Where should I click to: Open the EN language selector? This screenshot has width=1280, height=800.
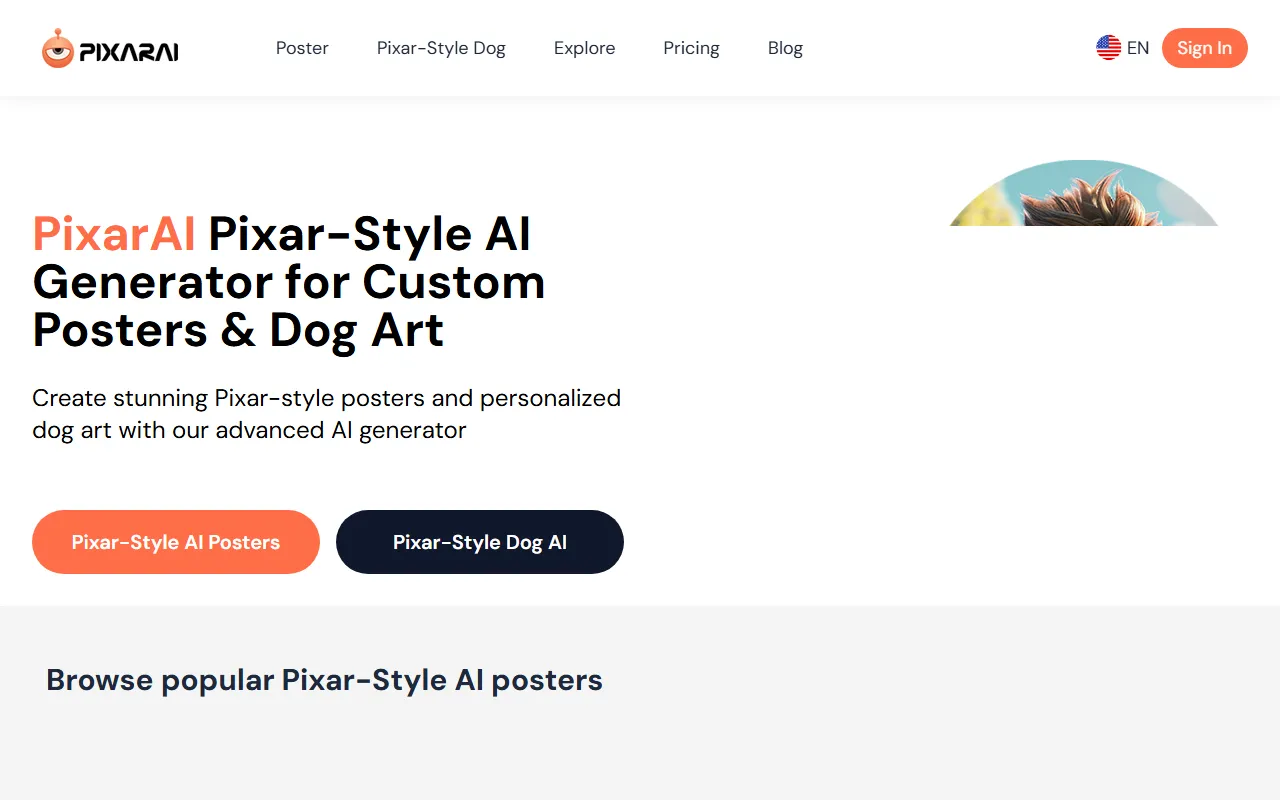pyautogui.click(x=1137, y=48)
